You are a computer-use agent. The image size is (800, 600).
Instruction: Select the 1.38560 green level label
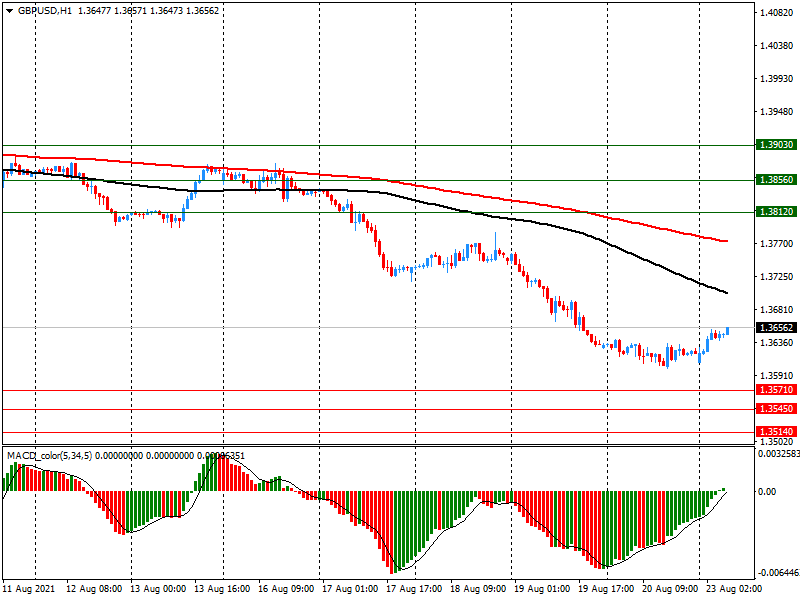[x=776, y=180]
